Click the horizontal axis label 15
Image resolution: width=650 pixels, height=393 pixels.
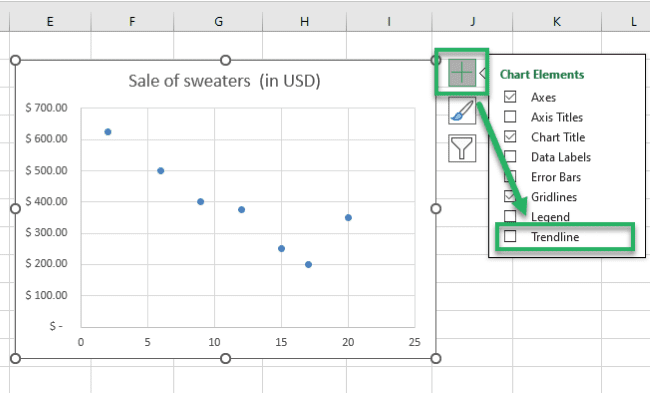(x=281, y=342)
